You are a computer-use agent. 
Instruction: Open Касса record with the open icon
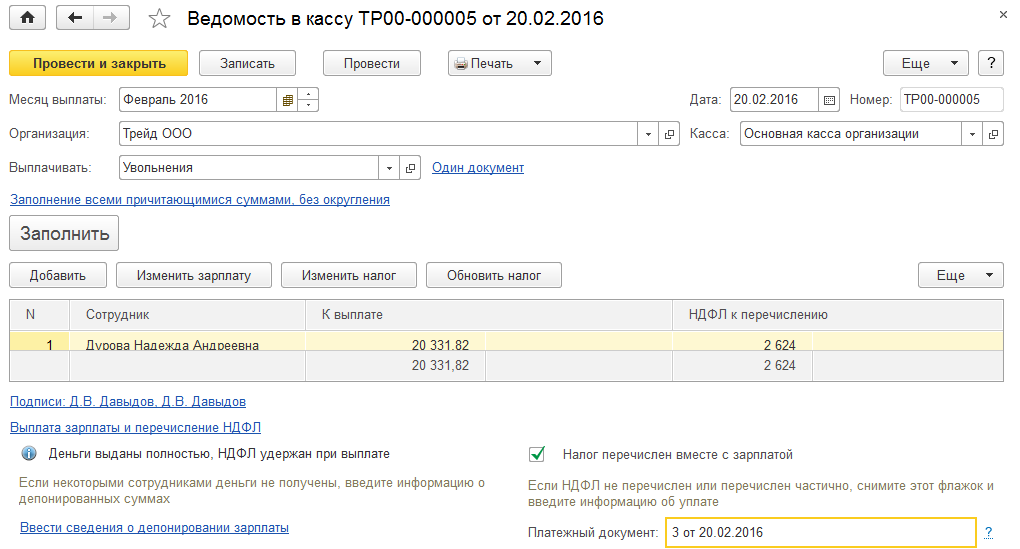pyautogui.click(x=993, y=134)
